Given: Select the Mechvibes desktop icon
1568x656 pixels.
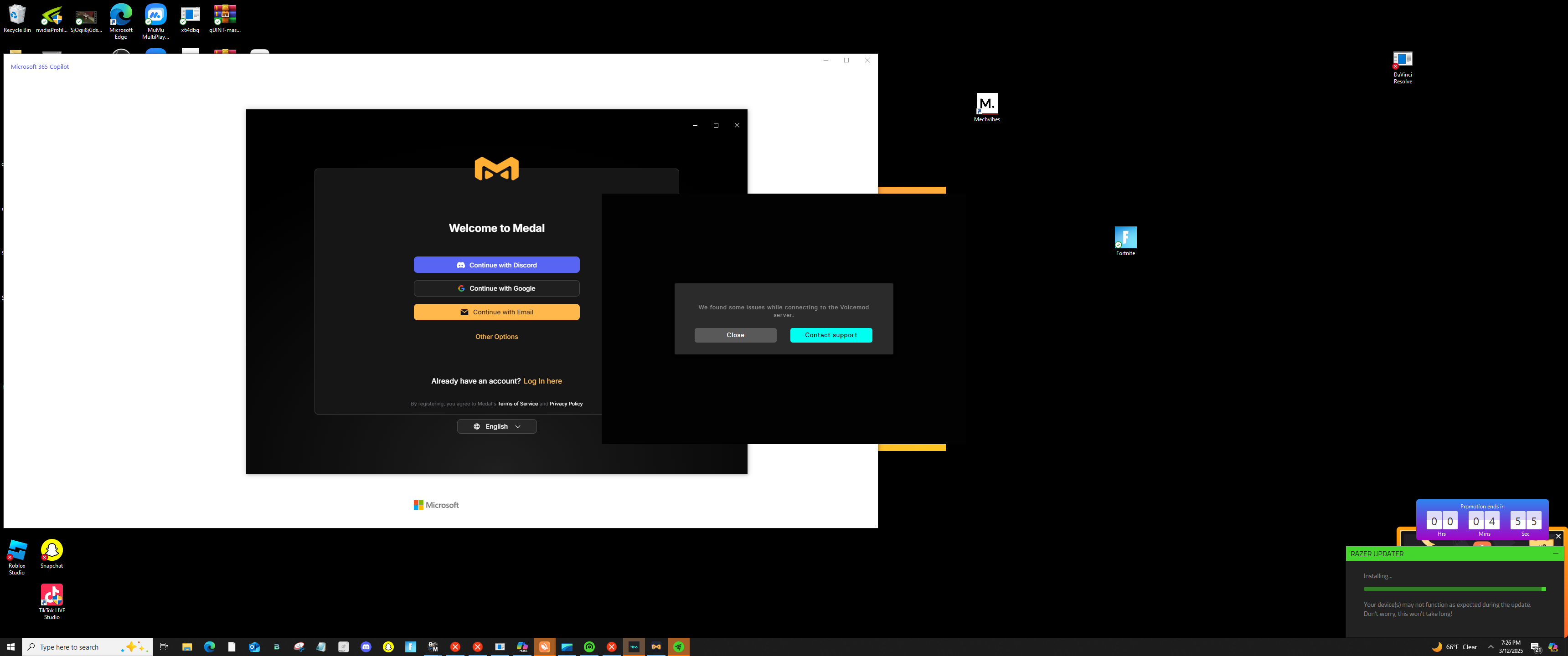Looking at the screenshot, I should [987, 108].
